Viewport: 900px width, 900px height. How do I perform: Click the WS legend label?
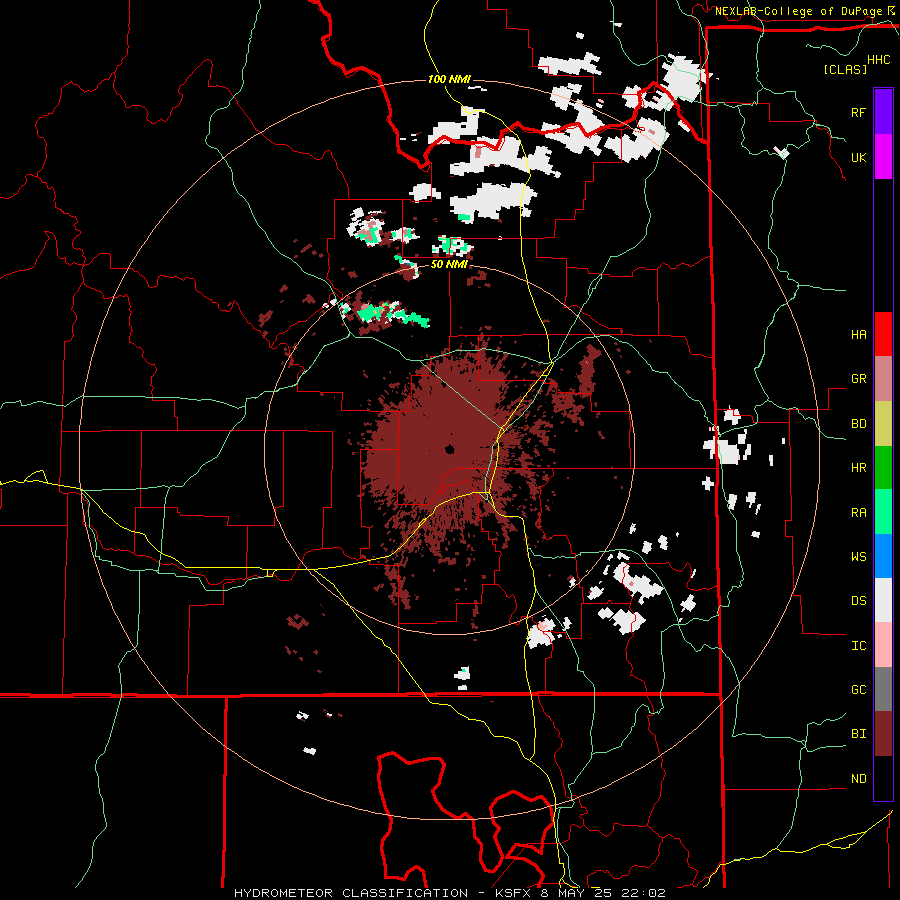(858, 557)
